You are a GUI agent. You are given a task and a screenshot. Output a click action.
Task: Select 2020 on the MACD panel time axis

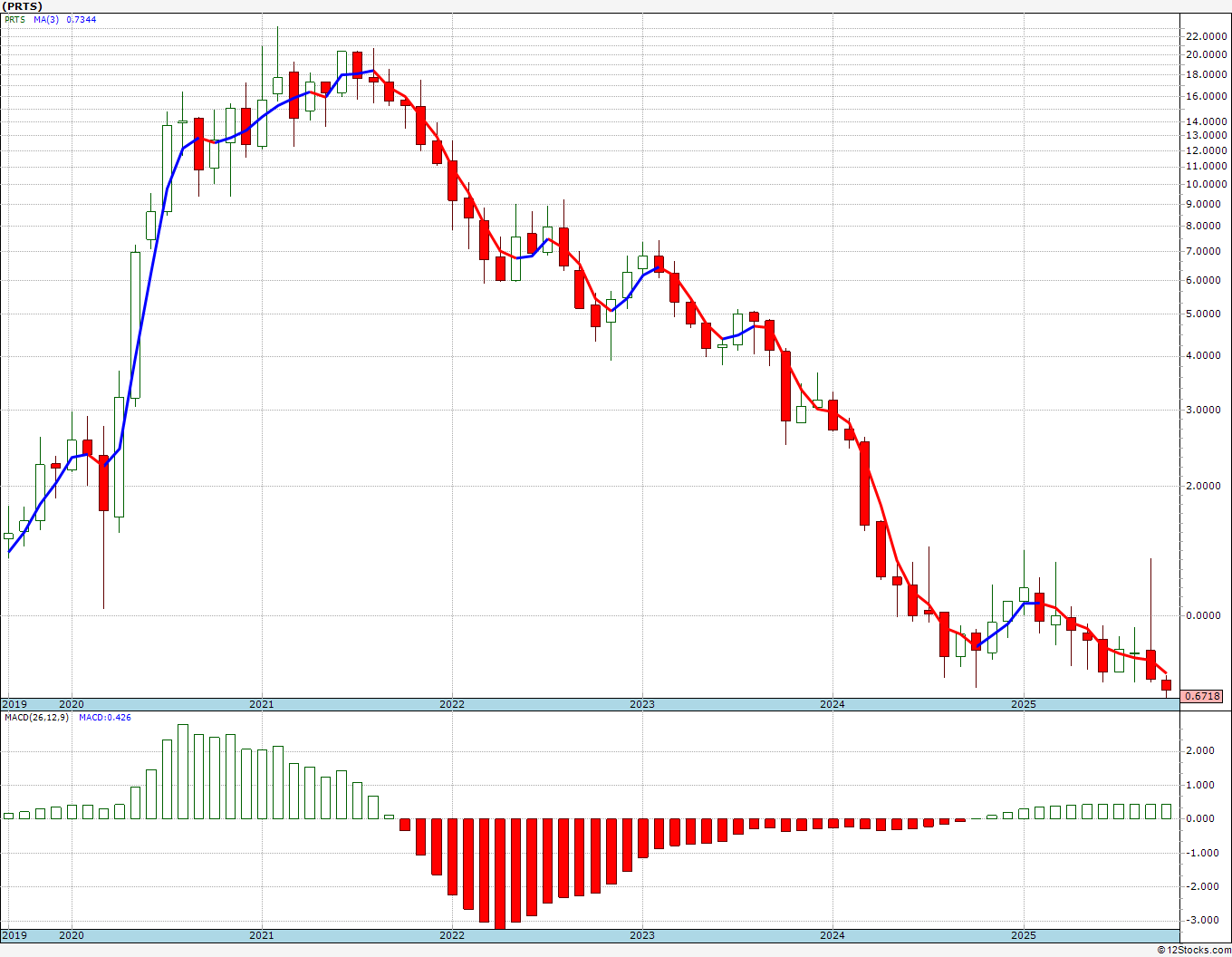pos(71,935)
